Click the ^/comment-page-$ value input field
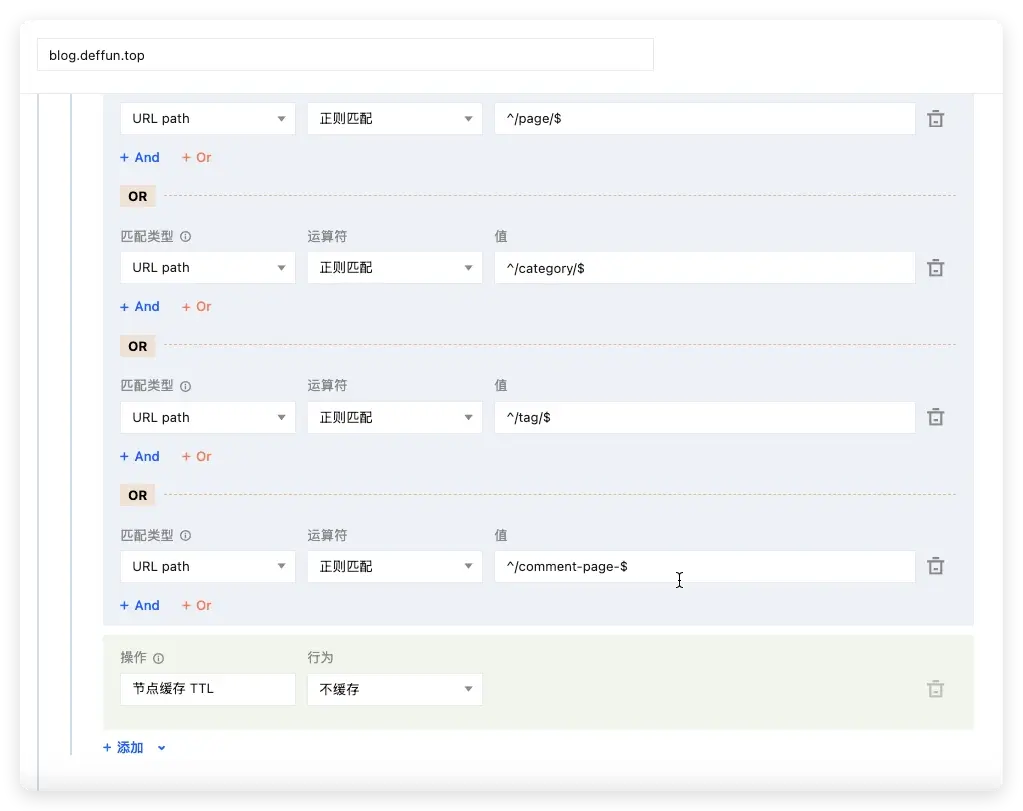The height and width of the screenshot is (811, 1023). click(x=704, y=566)
